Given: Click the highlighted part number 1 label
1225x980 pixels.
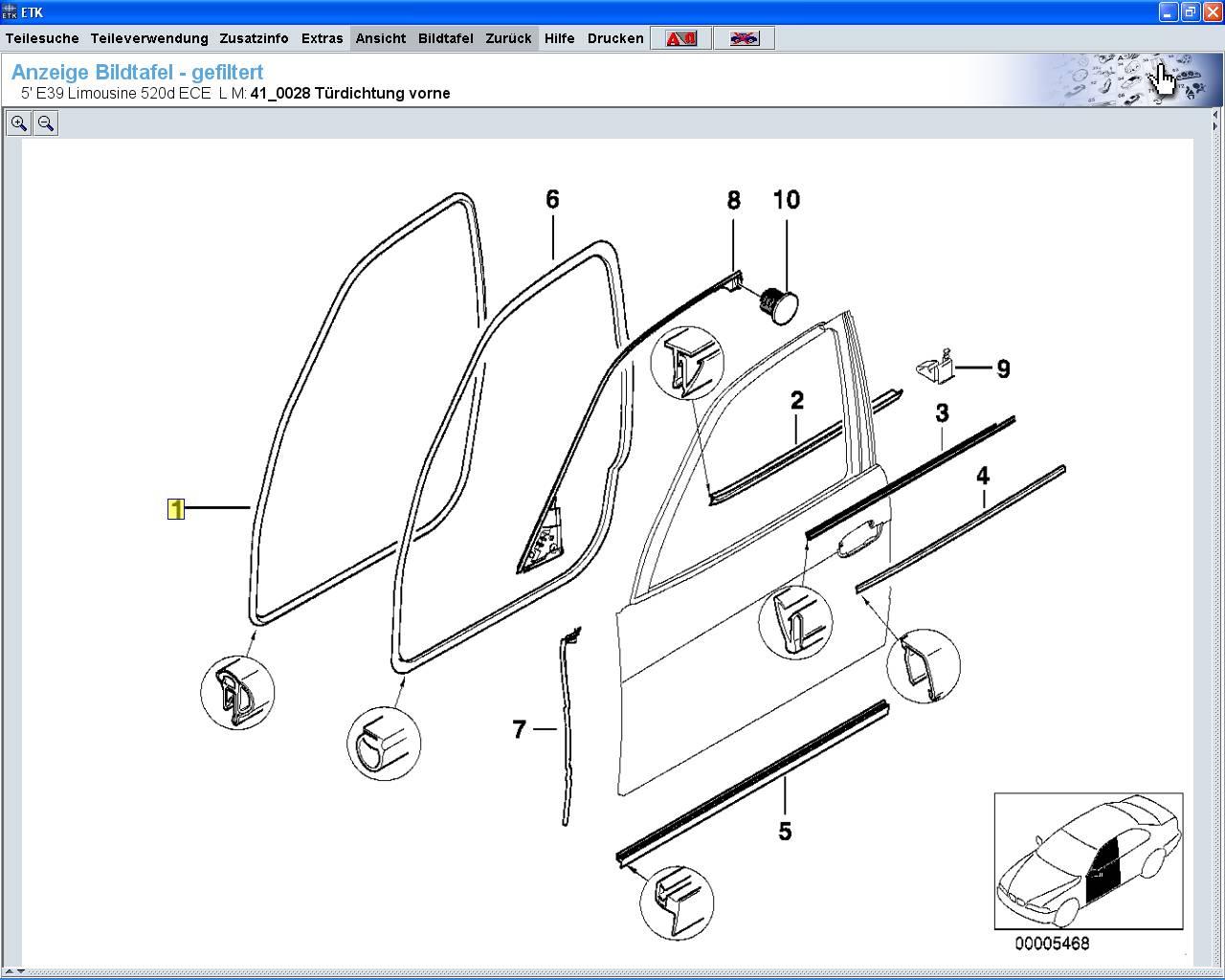Looking at the screenshot, I should pyautogui.click(x=175, y=509).
